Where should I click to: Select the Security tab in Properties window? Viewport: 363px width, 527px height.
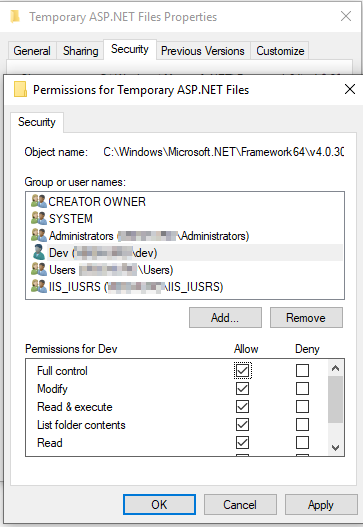pos(130,49)
